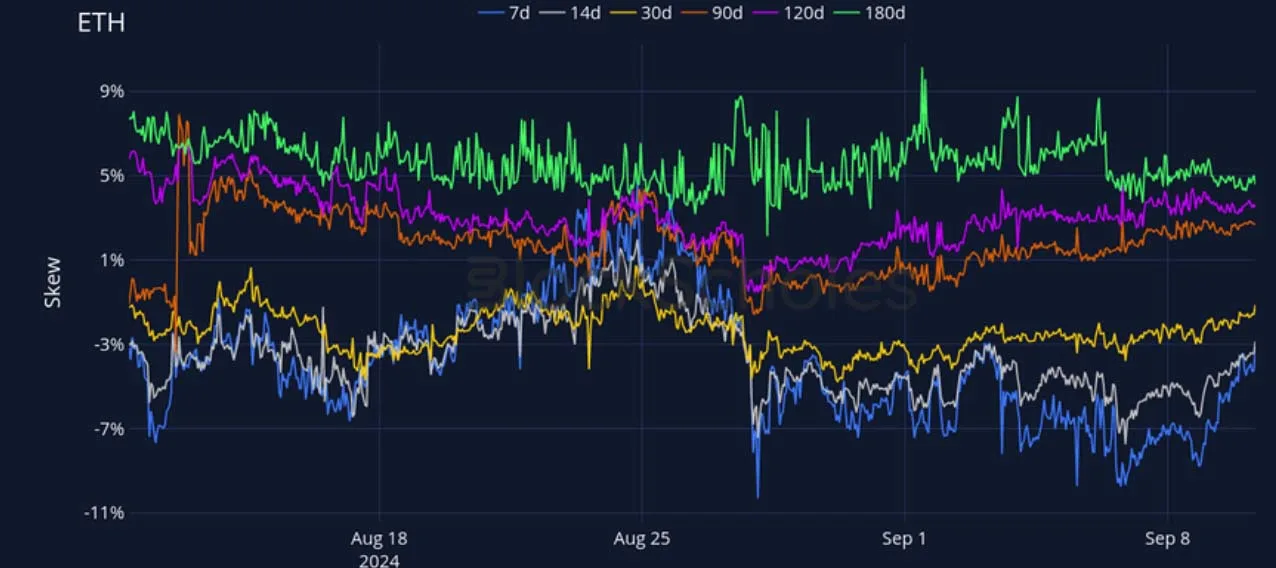Viewport: 1276px width, 568px height.
Task: Click the -11% y-axis tick label
Action: [105, 513]
